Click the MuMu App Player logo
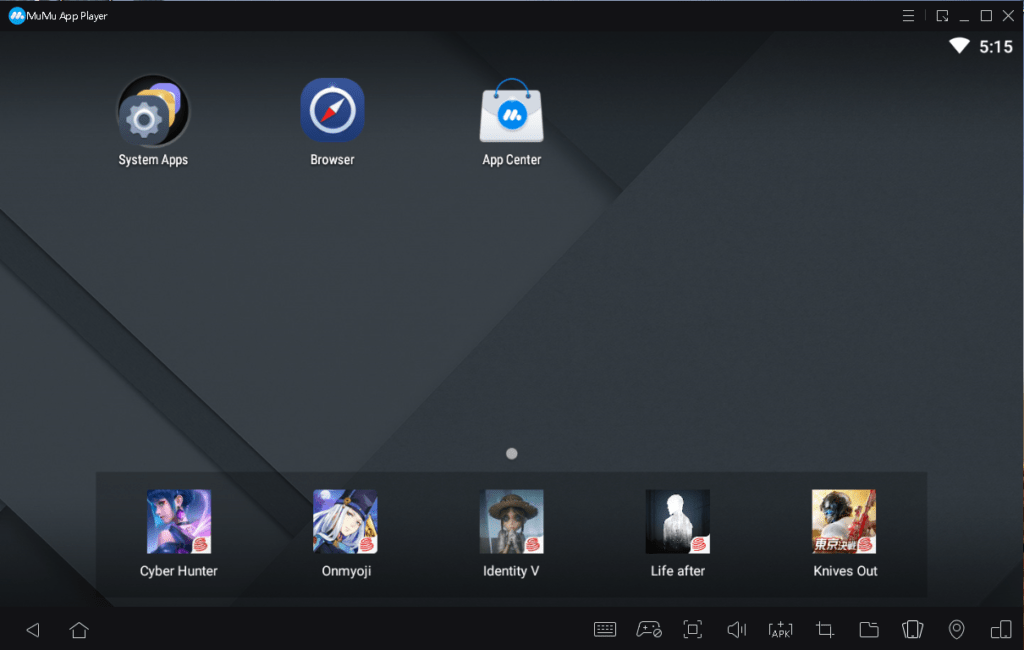1024x650 pixels. 16,16
